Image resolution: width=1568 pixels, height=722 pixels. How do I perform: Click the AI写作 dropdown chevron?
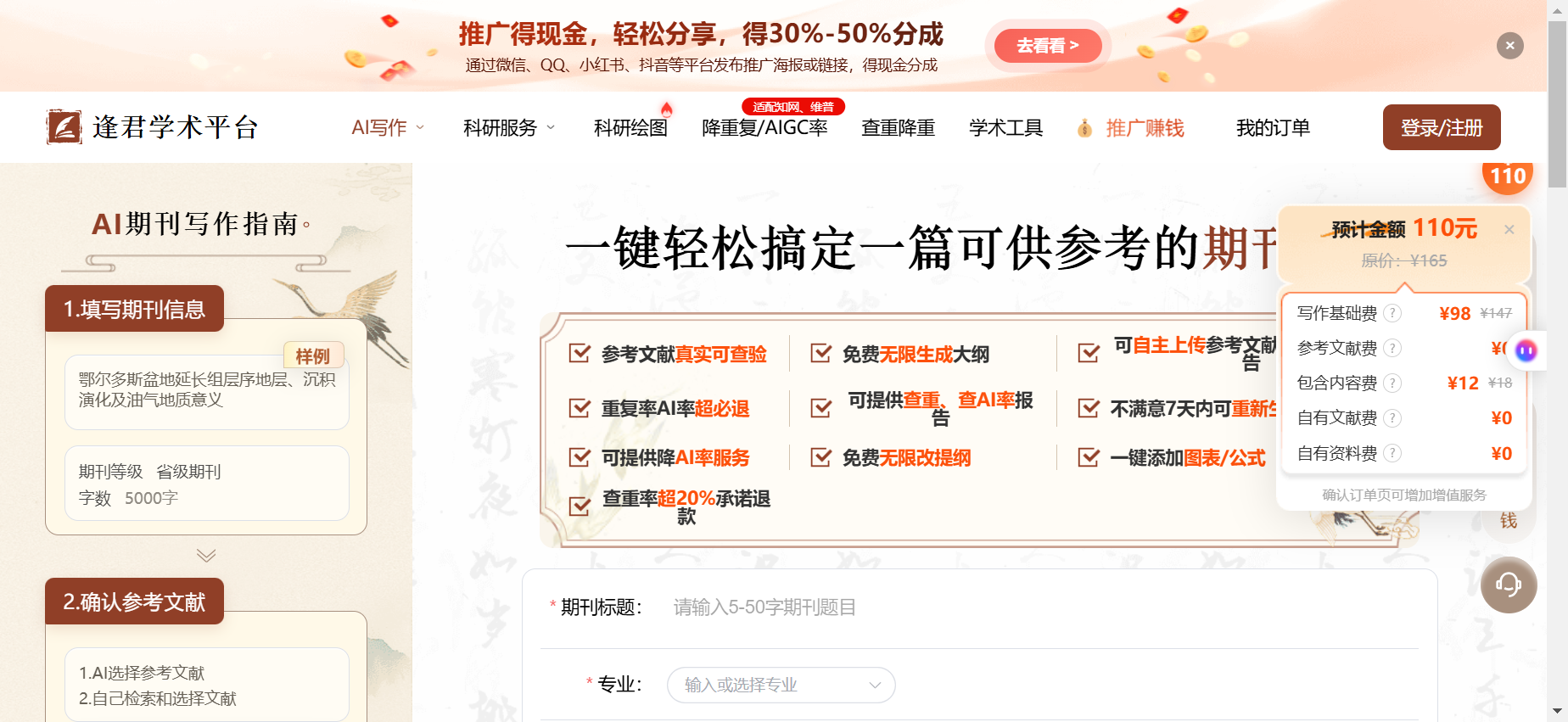(419, 128)
